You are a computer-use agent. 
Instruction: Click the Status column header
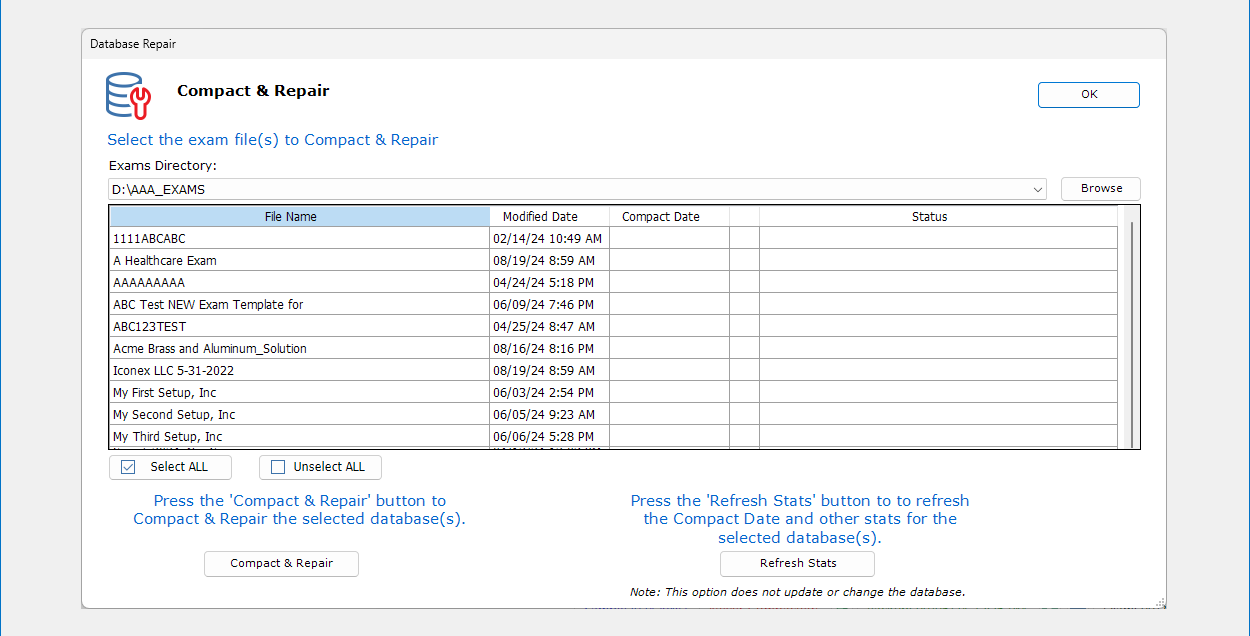(x=929, y=217)
